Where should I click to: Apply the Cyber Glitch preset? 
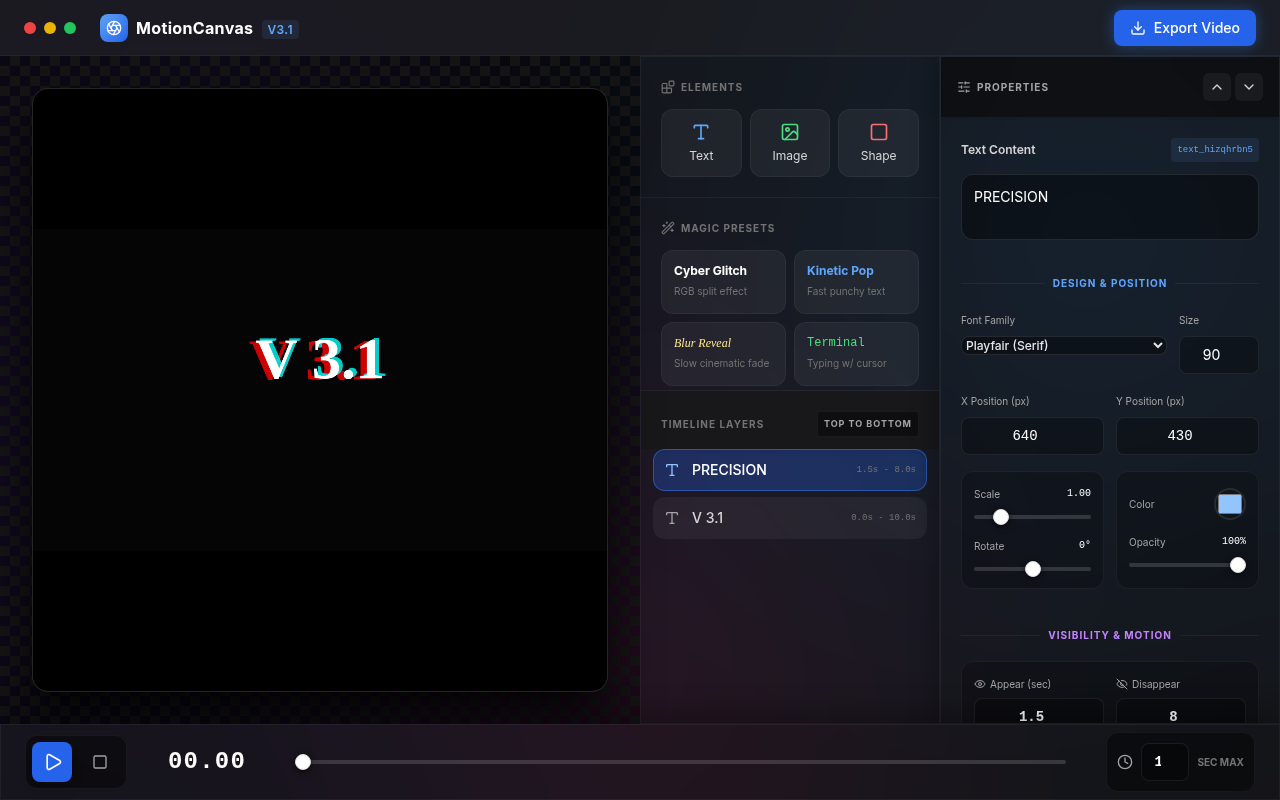723,281
